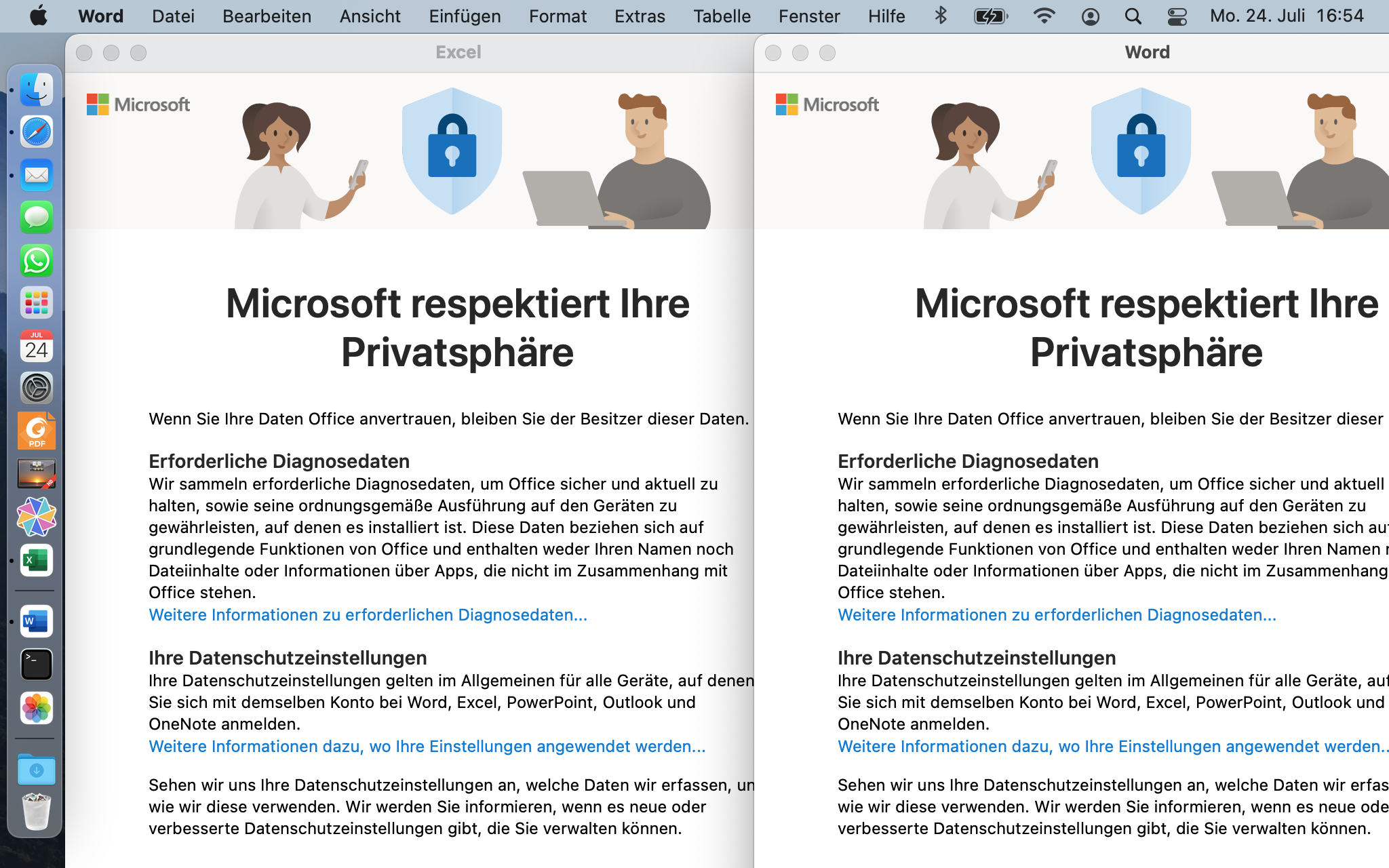
Task: Click the Word window title bar
Action: tap(1146, 52)
